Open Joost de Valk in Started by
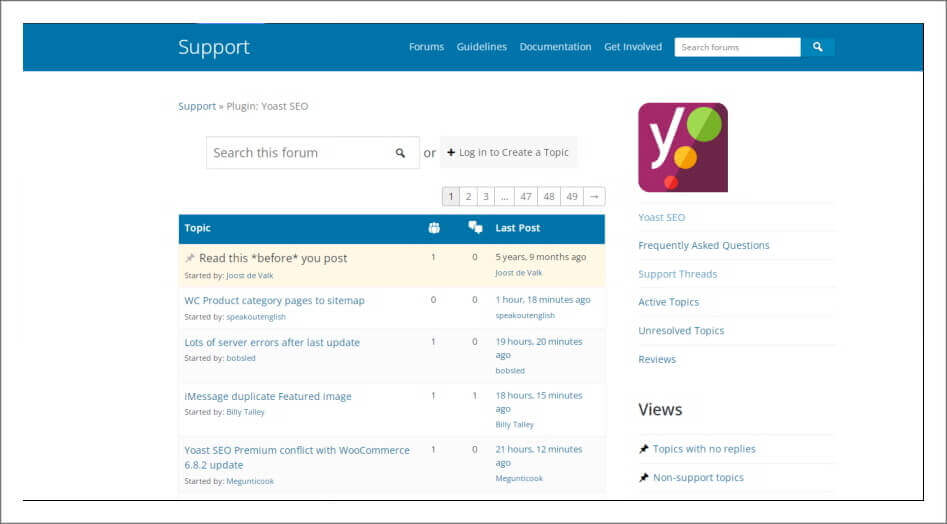This screenshot has height=524, width=947. (x=249, y=275)
